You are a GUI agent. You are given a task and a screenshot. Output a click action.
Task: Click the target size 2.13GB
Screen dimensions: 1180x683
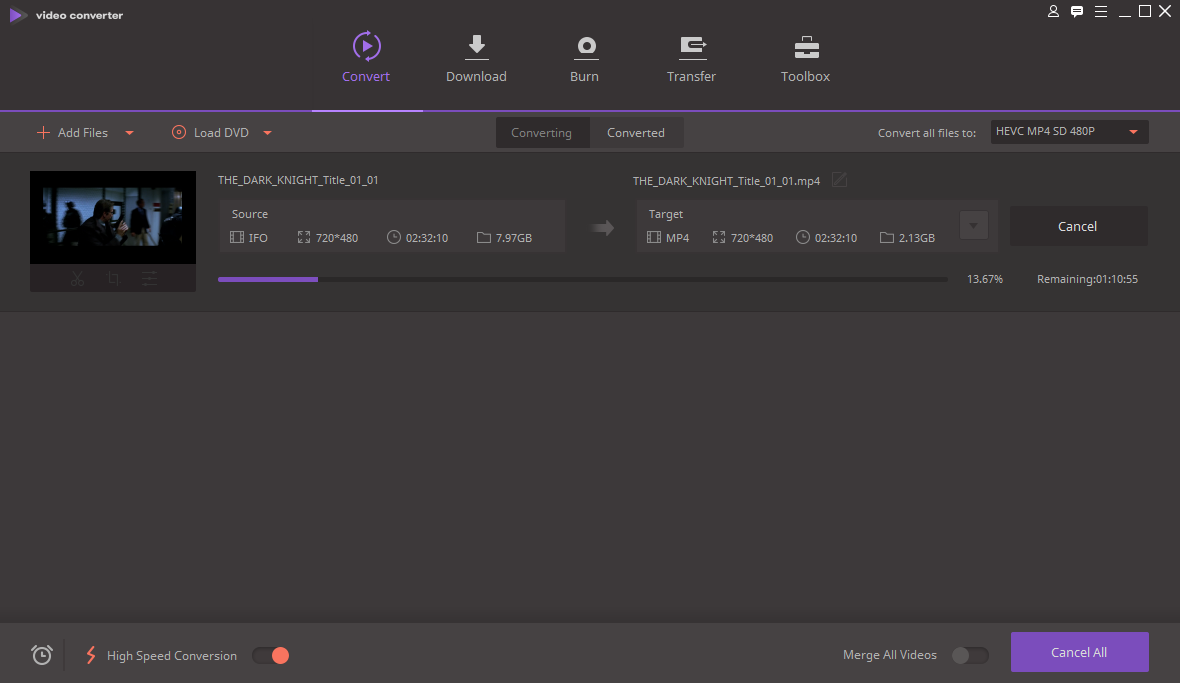[917, 238]
